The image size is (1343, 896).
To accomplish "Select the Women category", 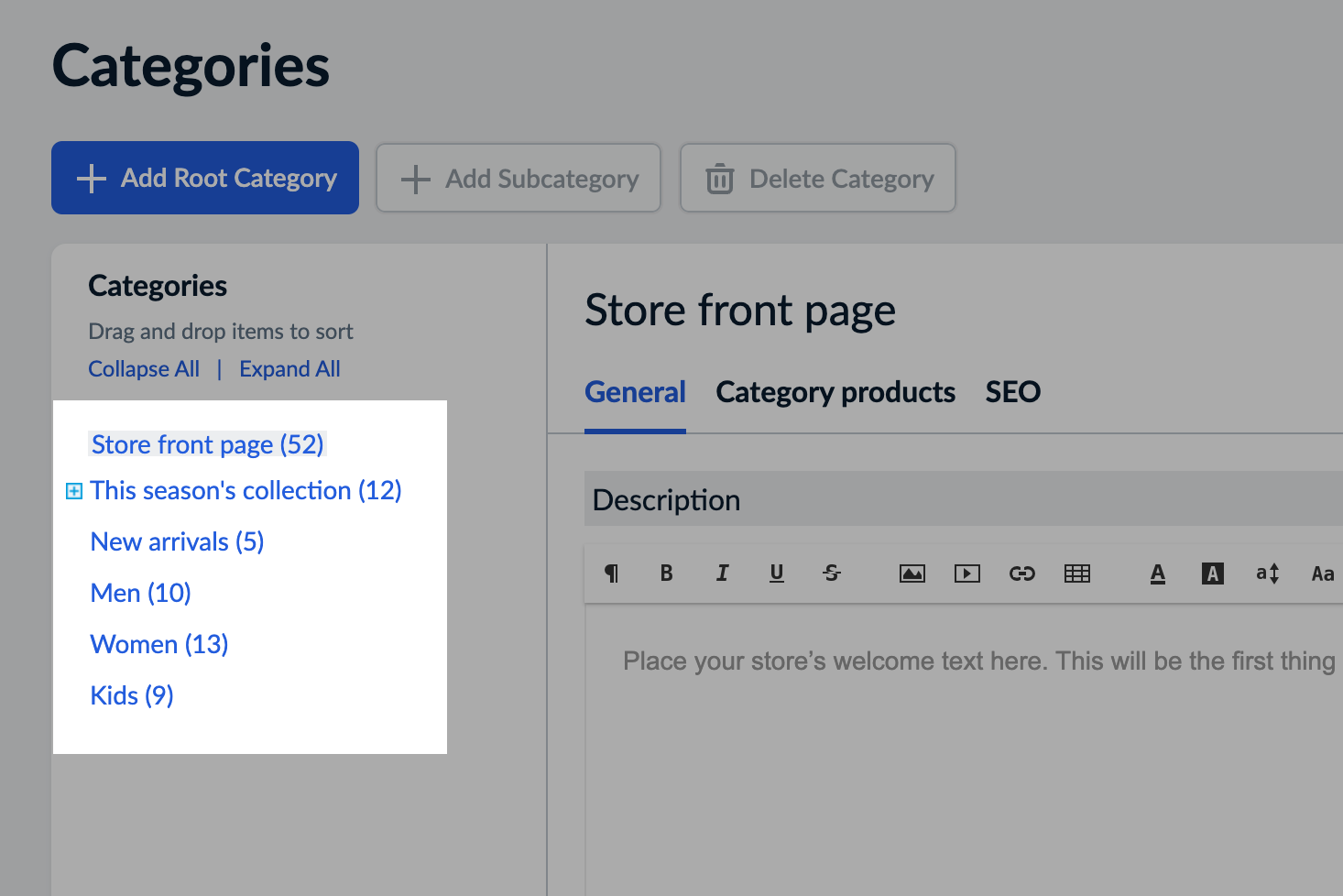I will click(x=158, y=643).
